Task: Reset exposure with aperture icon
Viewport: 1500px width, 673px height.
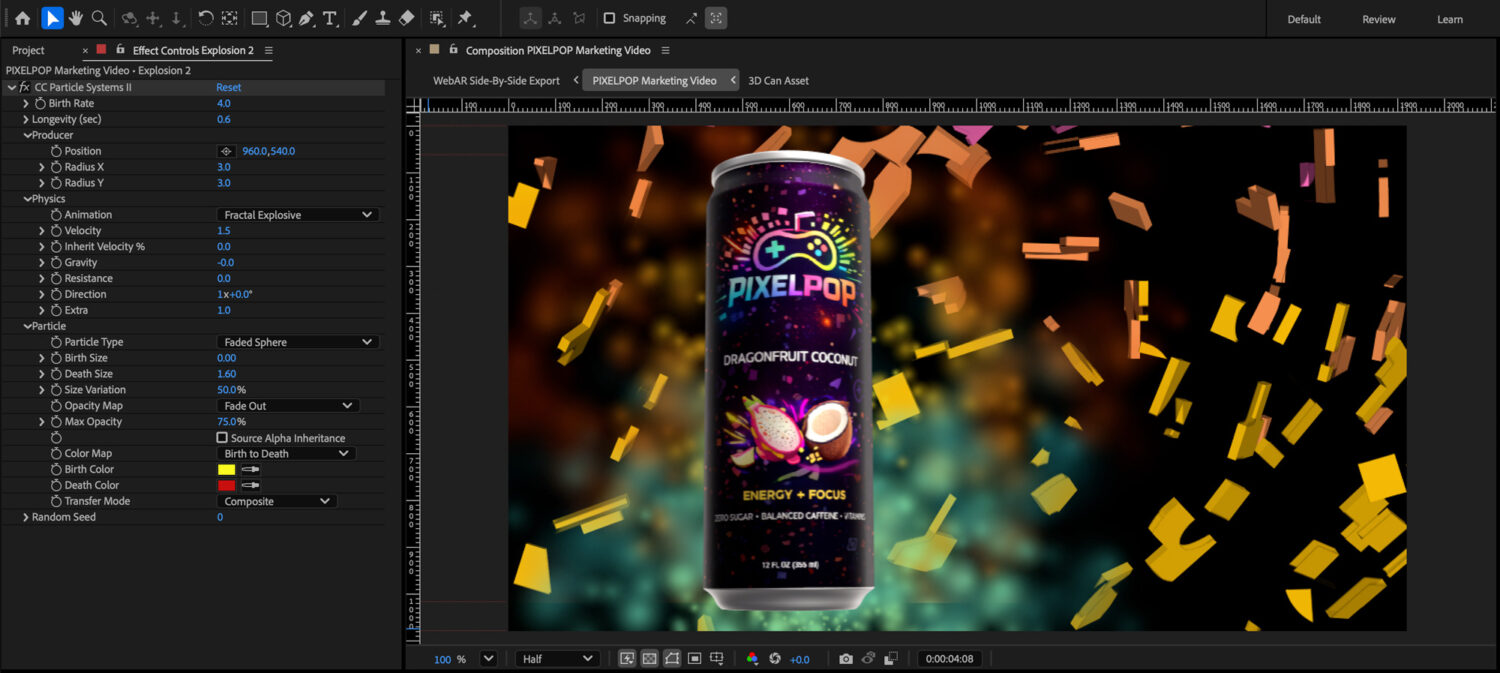Action: click(x=775, y=659)
